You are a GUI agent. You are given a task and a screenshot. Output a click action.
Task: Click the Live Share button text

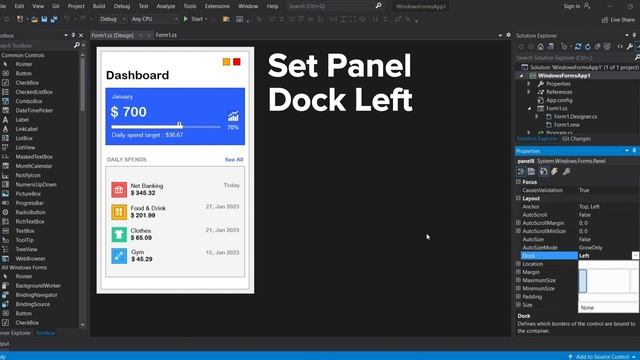click(x=622, y=20)
